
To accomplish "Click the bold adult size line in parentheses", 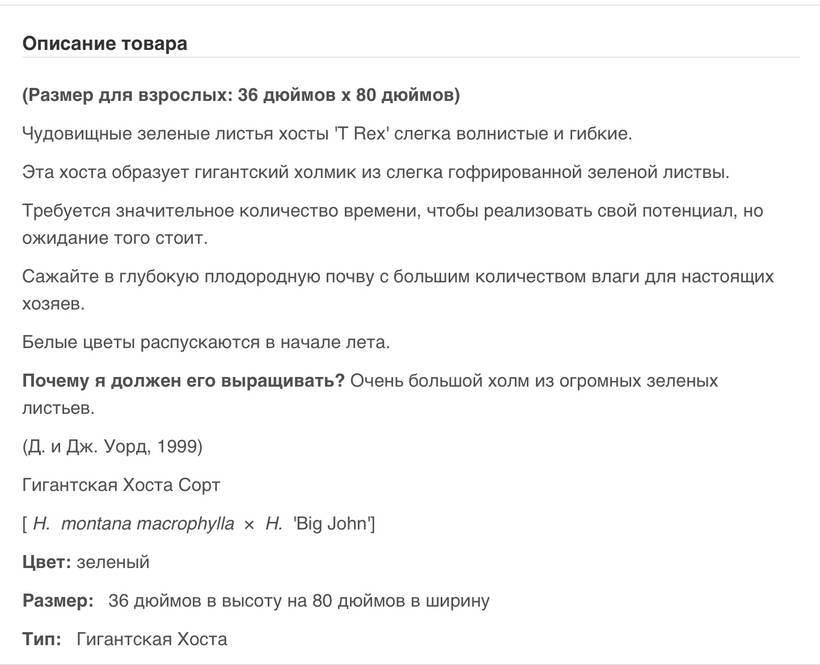I will click(x=241, y=95).
